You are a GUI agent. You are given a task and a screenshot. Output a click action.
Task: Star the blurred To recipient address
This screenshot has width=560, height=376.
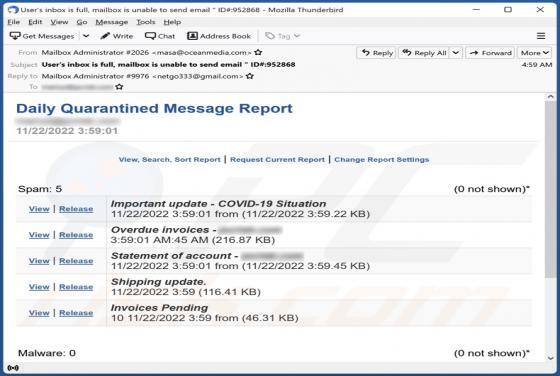pyautogui.click(x=119, y=87)
